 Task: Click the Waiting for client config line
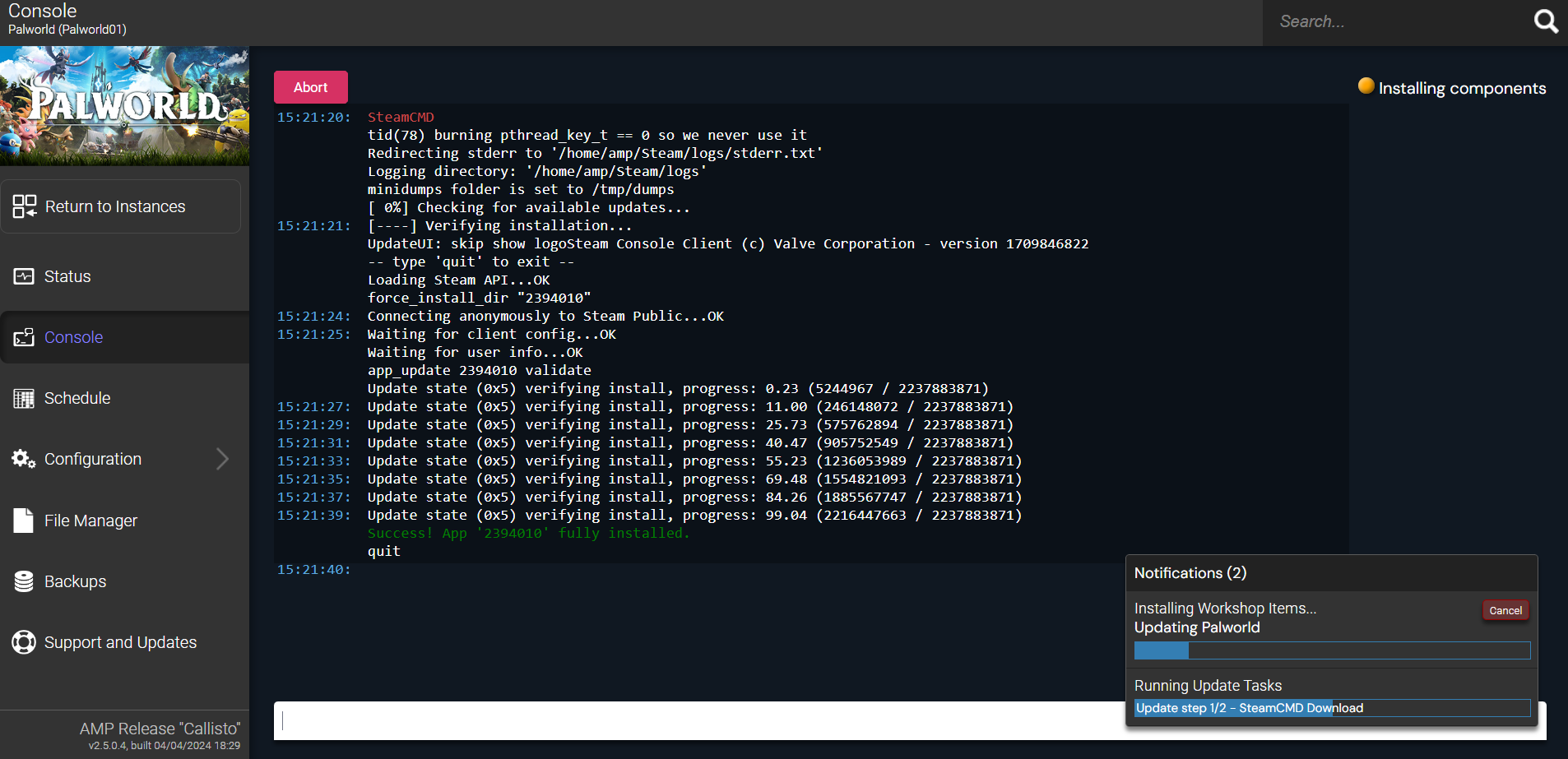point(491,334)
